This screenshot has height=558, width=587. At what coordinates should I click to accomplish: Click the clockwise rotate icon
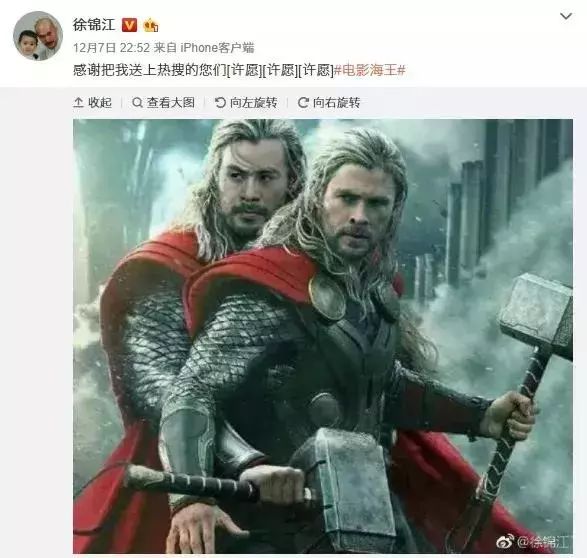click(x=303, y=103)
